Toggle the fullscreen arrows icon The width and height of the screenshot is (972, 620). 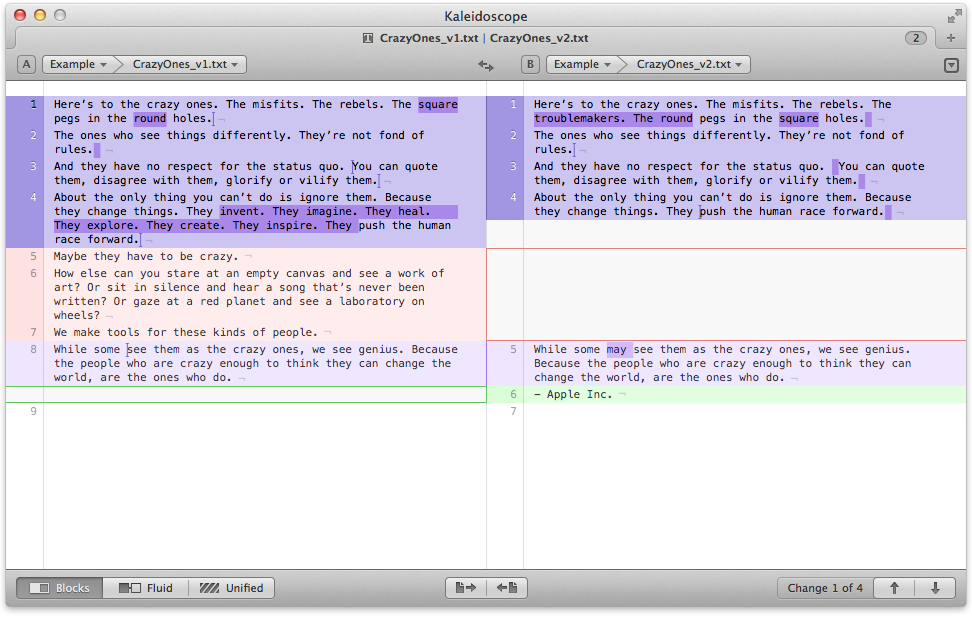(954, 17)
